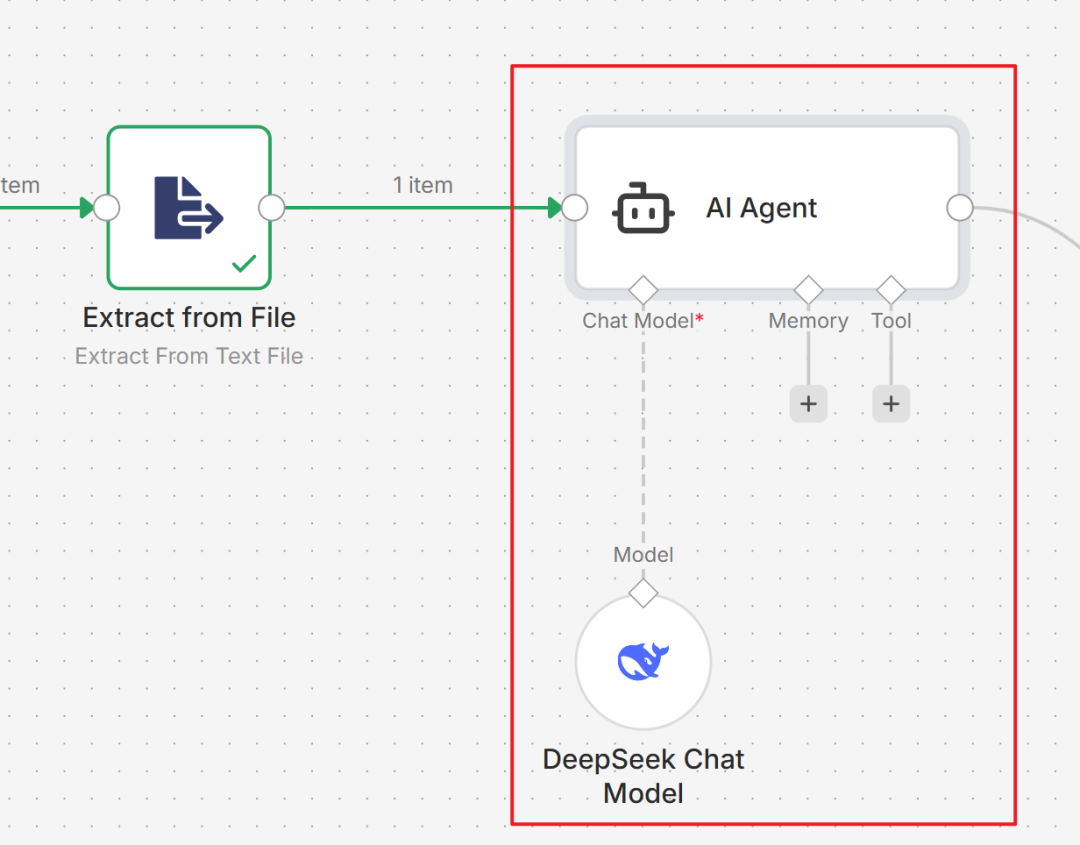
Task: Click the 1 item connection label
Action: pos(423,185)
